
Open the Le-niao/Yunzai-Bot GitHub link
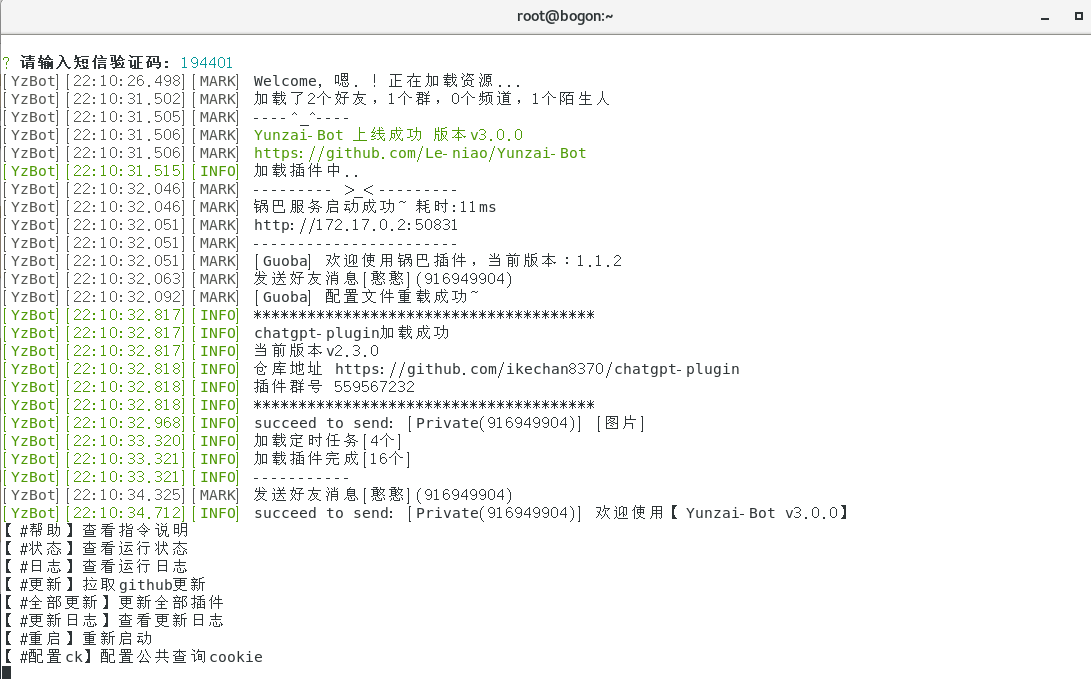420,153
